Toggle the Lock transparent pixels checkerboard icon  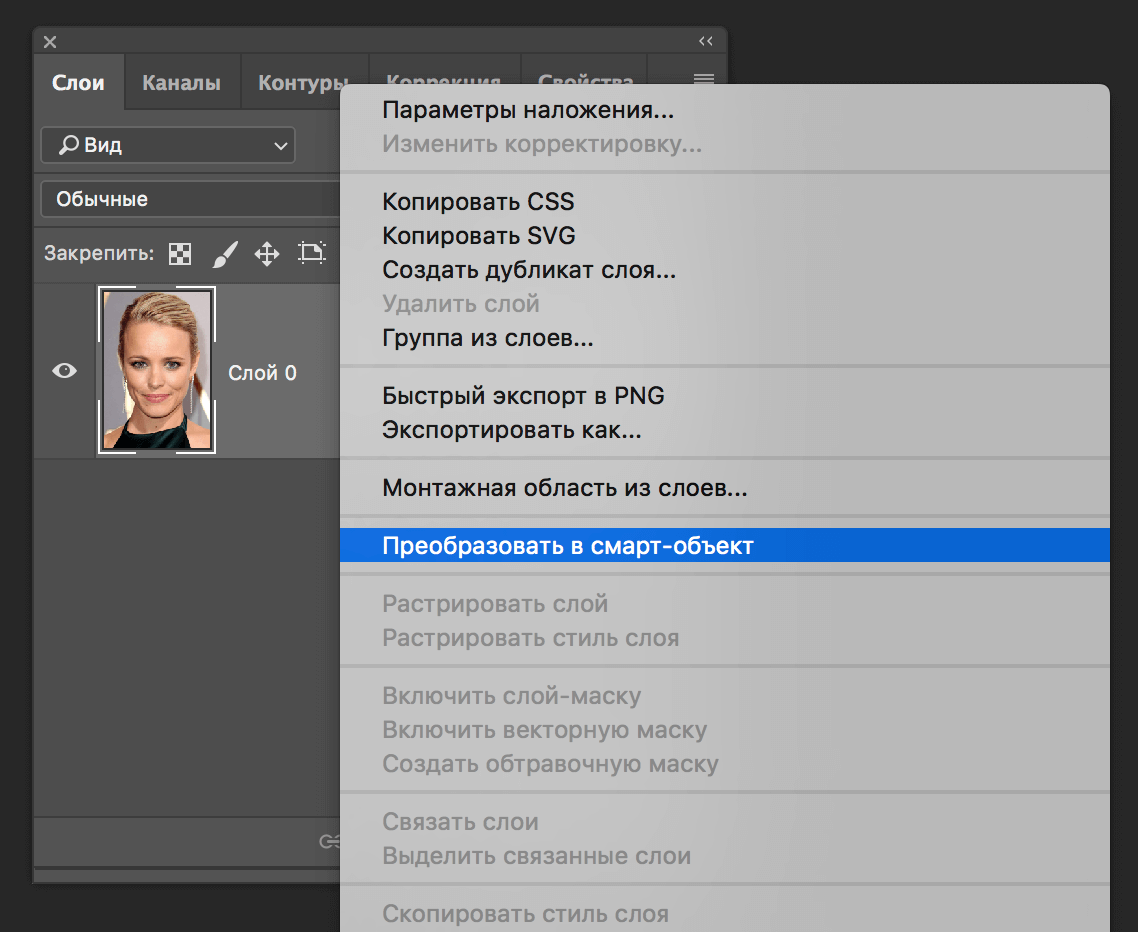click(x=179, y=253)
